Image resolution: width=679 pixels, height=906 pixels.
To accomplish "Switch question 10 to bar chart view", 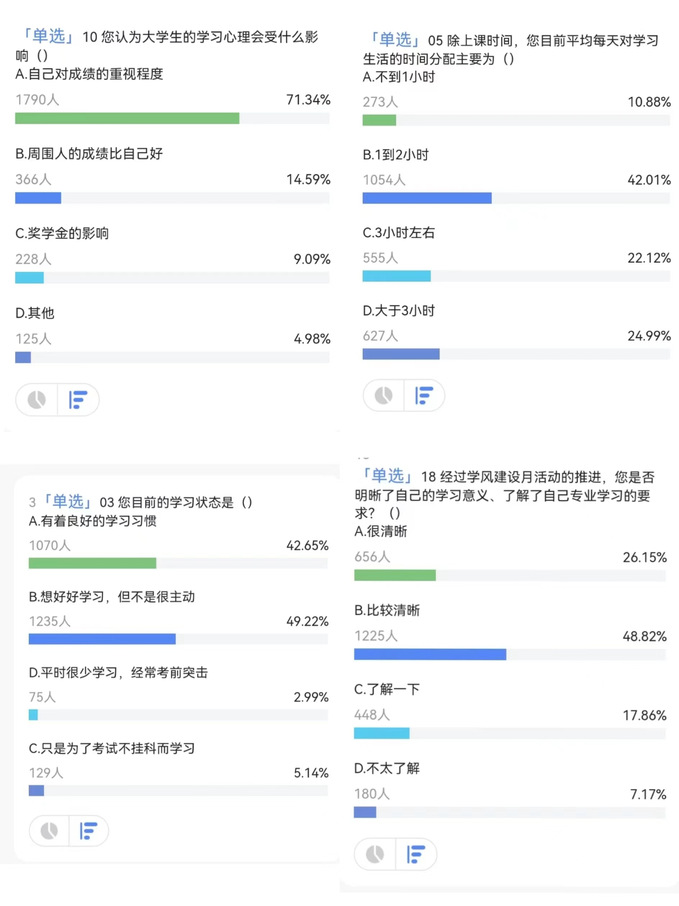I will click(78, 400).
